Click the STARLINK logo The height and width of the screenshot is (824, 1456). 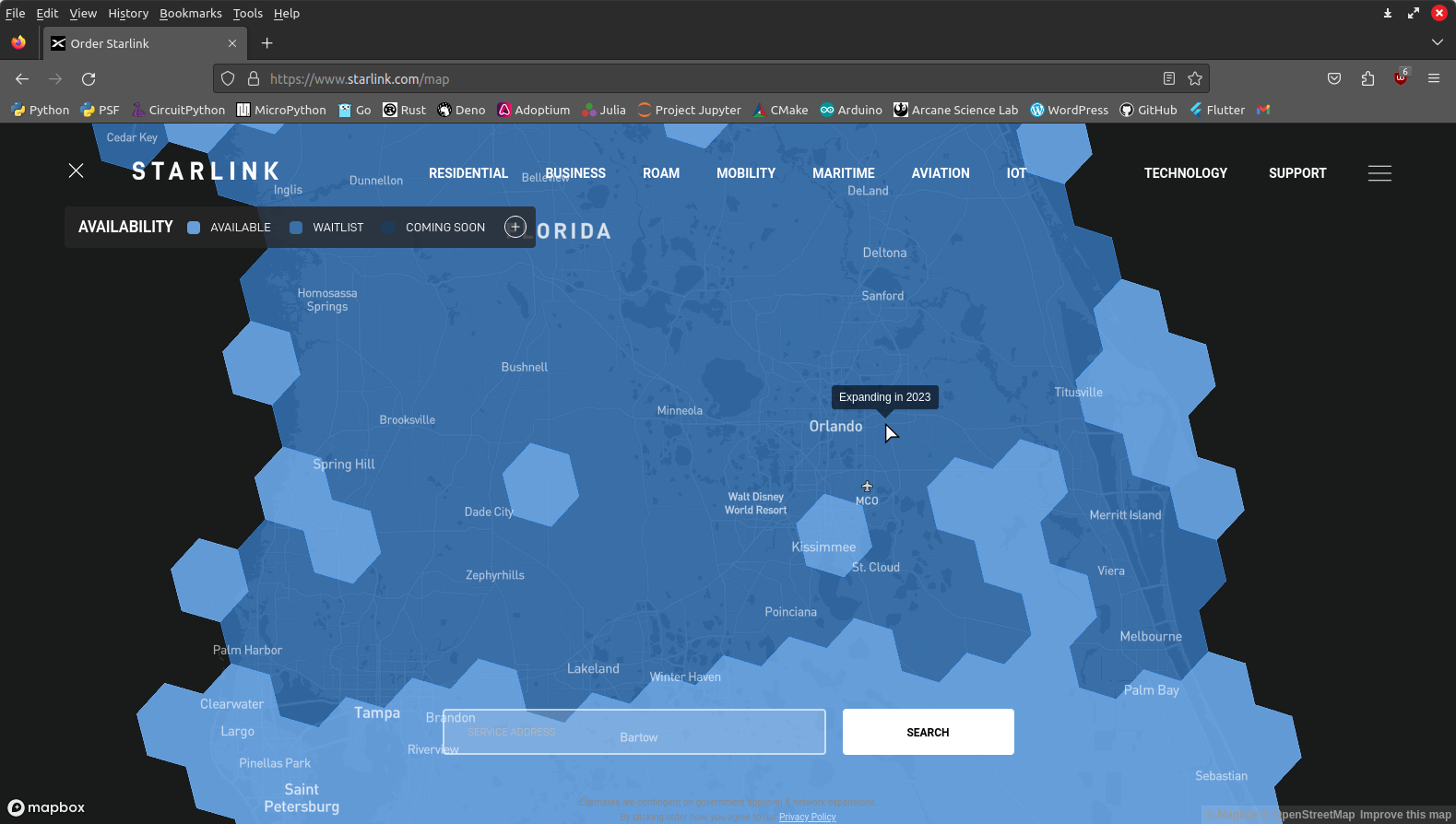[x=206, y=171]
